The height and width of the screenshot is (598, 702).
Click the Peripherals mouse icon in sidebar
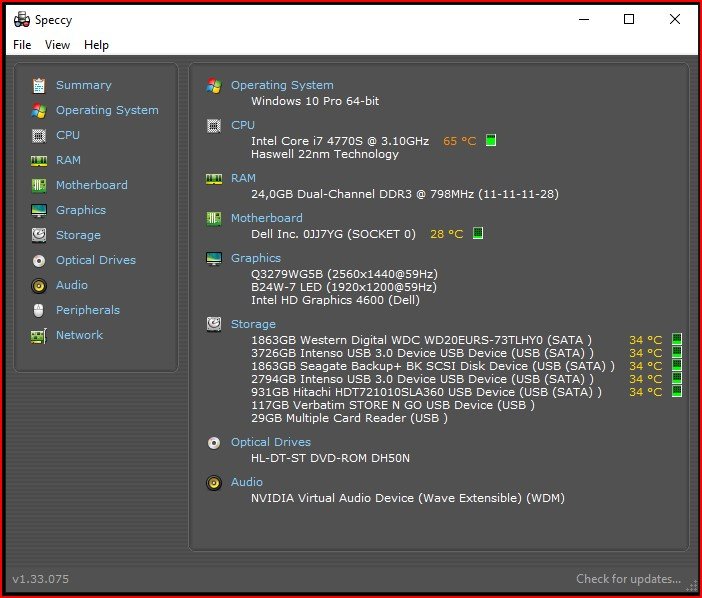point(39,311)
